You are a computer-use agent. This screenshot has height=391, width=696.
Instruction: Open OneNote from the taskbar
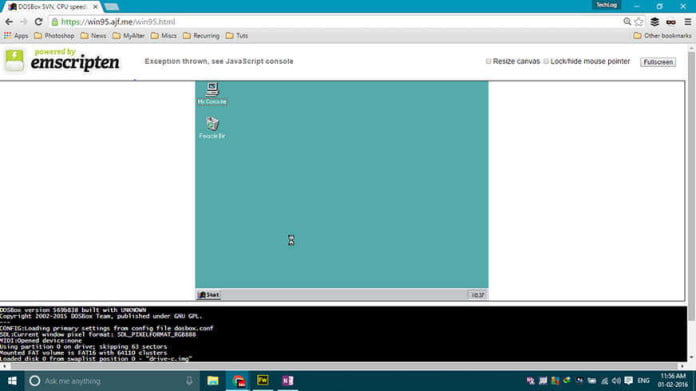point(288,381)
